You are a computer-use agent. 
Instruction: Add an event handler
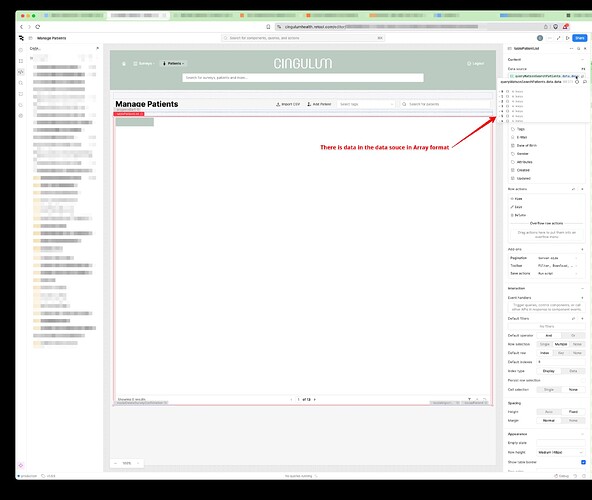click(x=583, y=298)
